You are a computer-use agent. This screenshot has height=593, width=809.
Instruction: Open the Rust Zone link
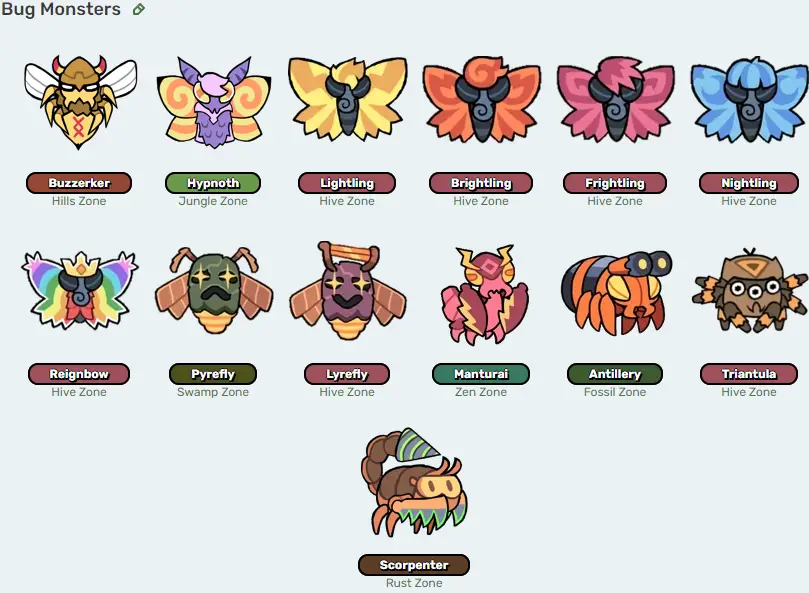tap(414, 583)
